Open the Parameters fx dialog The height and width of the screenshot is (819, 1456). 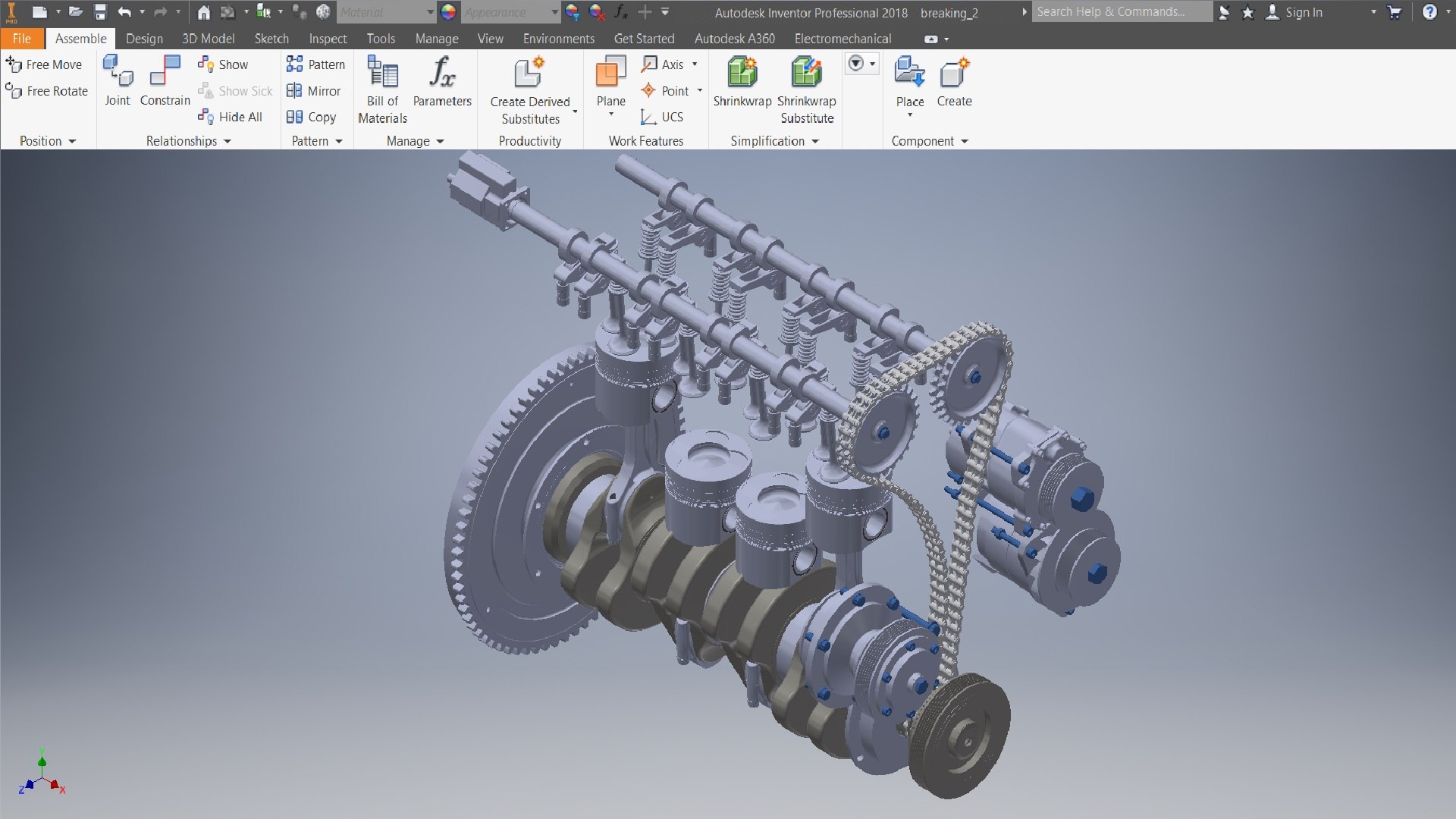[442, 81]
